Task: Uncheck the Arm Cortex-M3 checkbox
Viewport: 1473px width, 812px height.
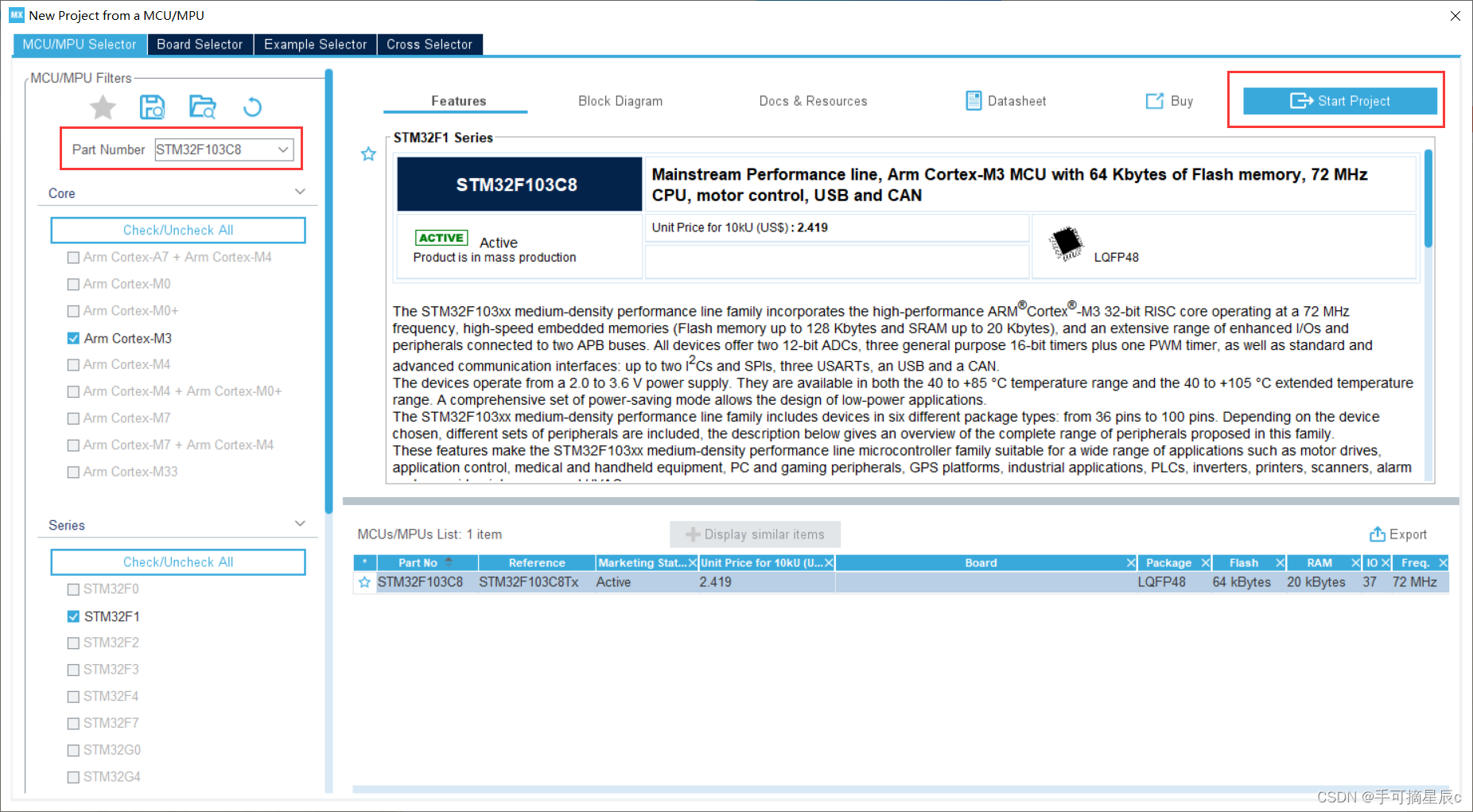Action: [x=73, y=338]
